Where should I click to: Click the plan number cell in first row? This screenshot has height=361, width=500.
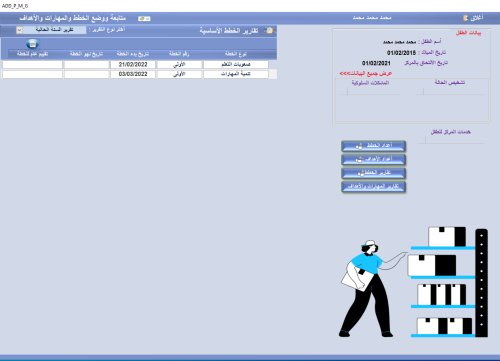coord(179,64)
